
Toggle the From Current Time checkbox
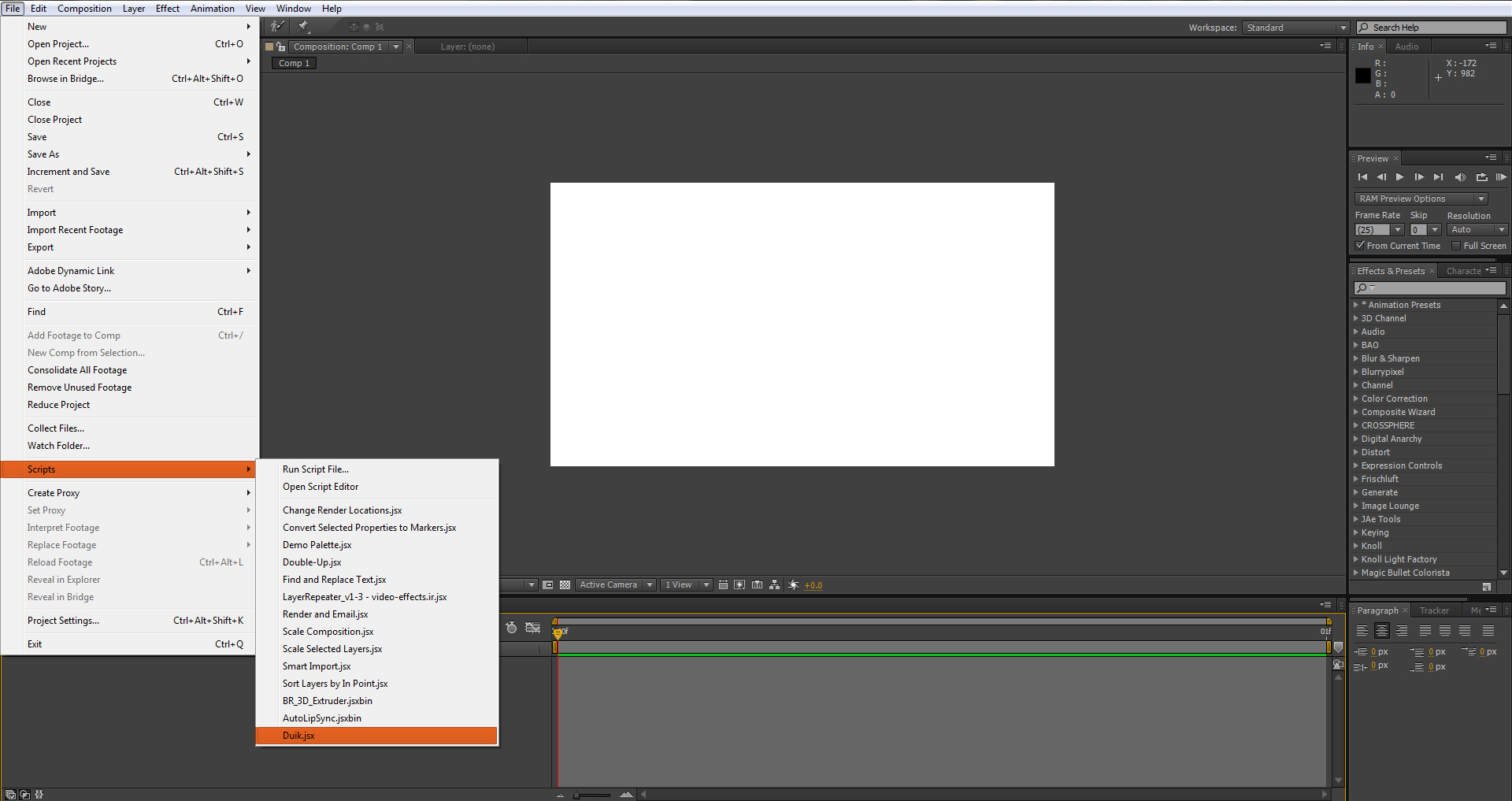coord(1360,246)
